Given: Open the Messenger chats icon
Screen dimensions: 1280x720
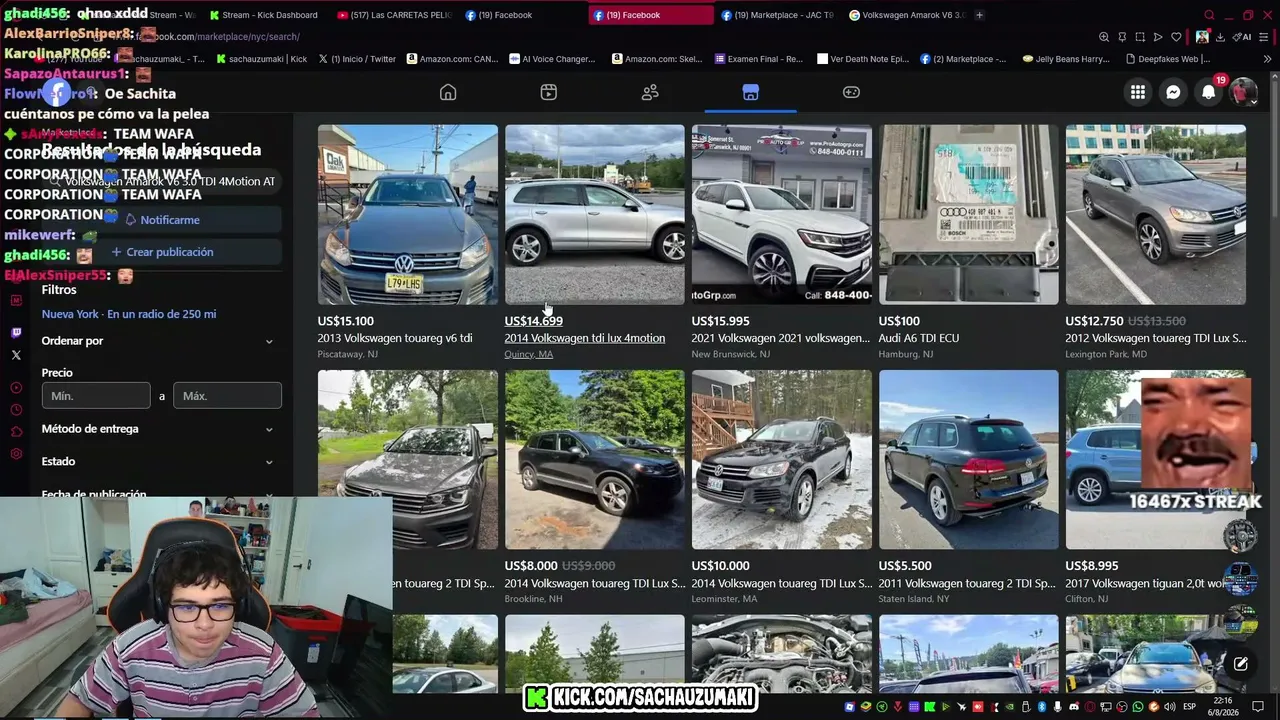Looking at the screenshot, I should pyautogui.click(x=1173, y=92).
